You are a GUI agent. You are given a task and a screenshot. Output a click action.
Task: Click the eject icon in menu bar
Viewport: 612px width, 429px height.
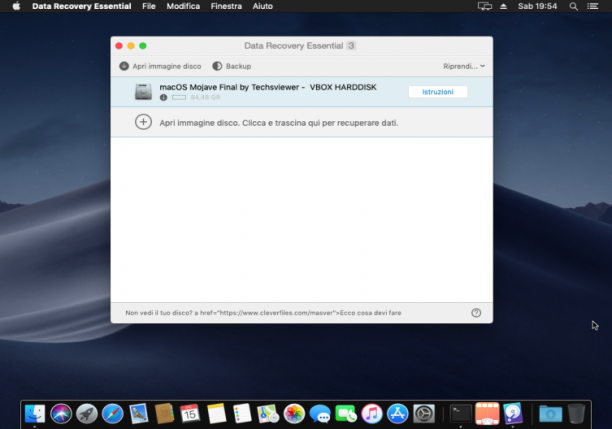point(503,6)
